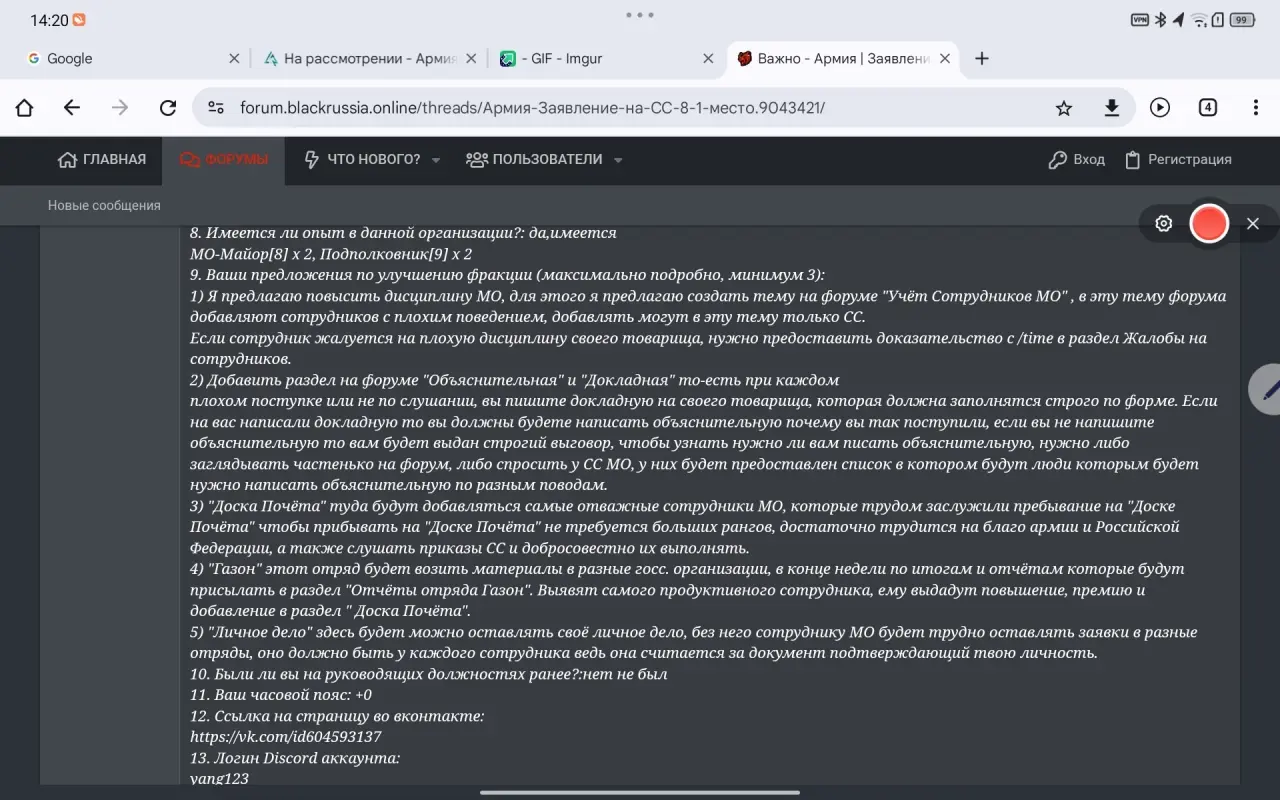Open Новые сообщения link
The height and width of the screenshot is (800, 1280).
click(104, 205)
